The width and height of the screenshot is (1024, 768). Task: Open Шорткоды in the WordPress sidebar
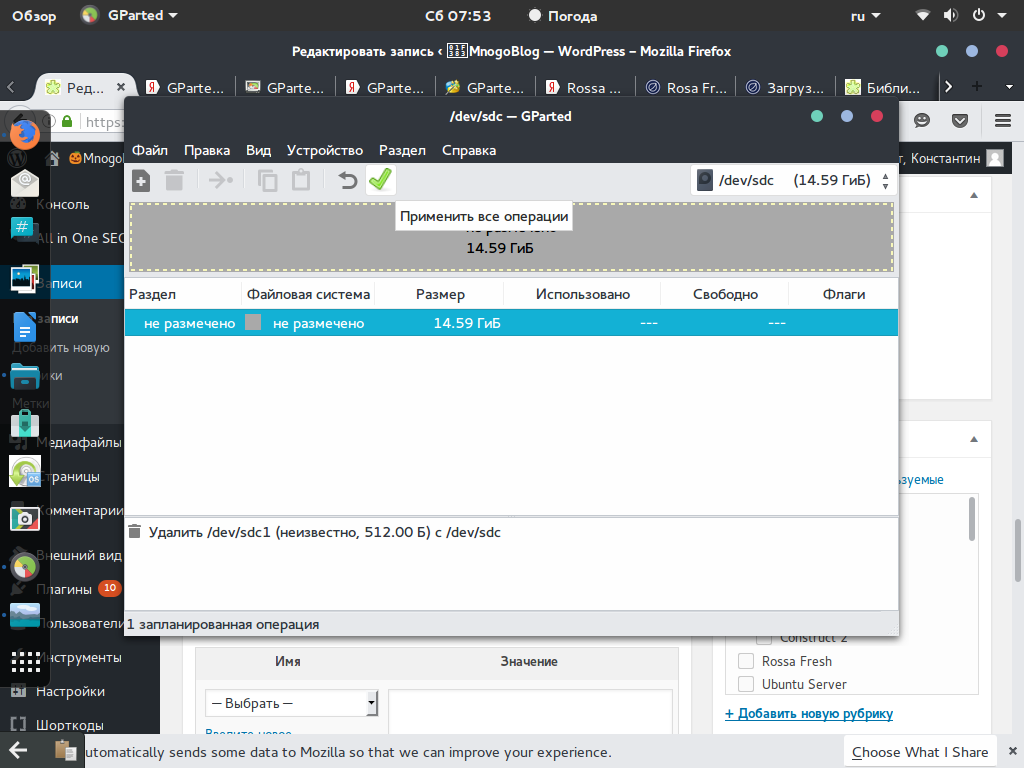click(70, 725)
